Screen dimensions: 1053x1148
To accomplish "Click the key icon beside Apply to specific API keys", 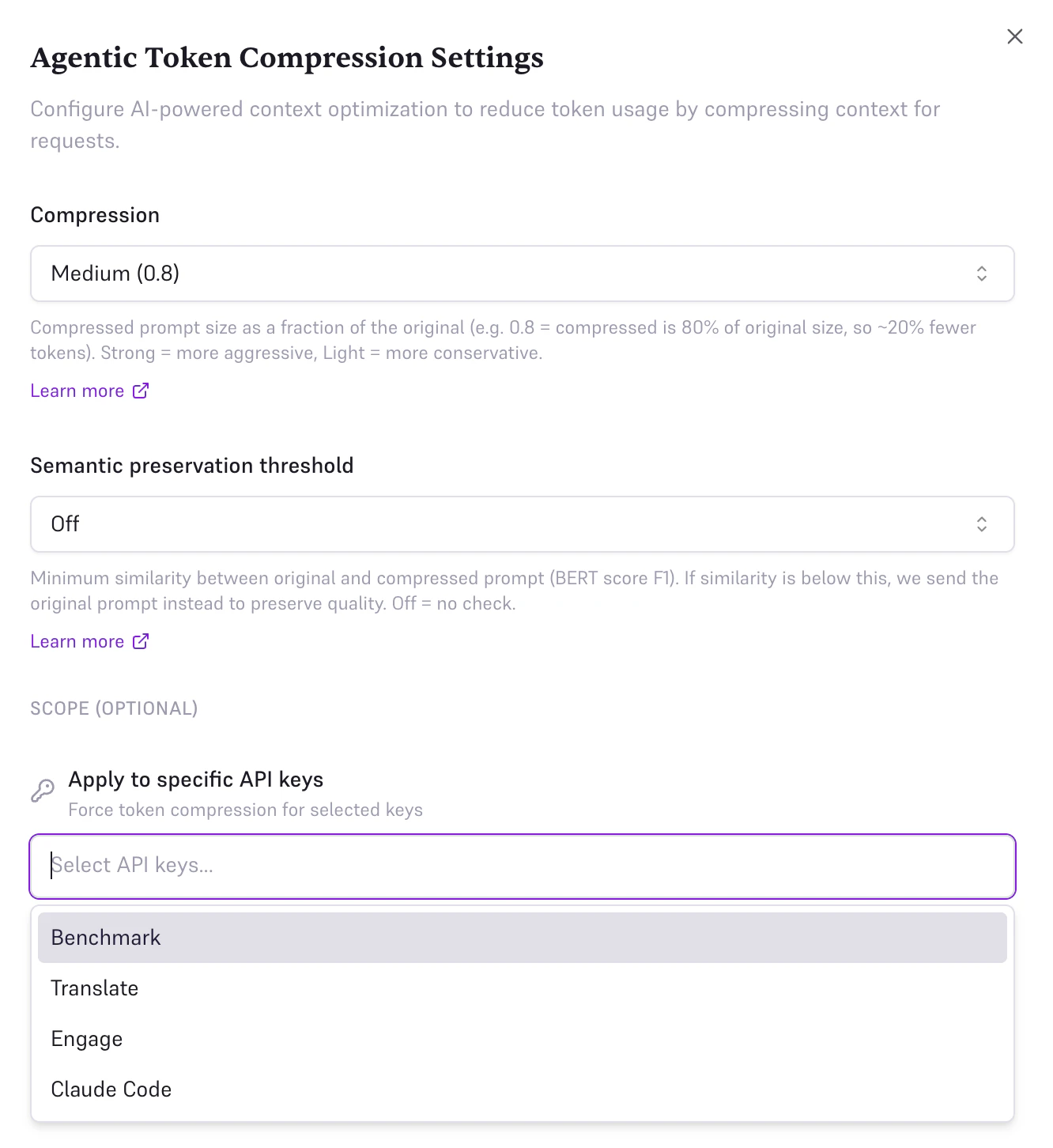I will pos(43,791).
